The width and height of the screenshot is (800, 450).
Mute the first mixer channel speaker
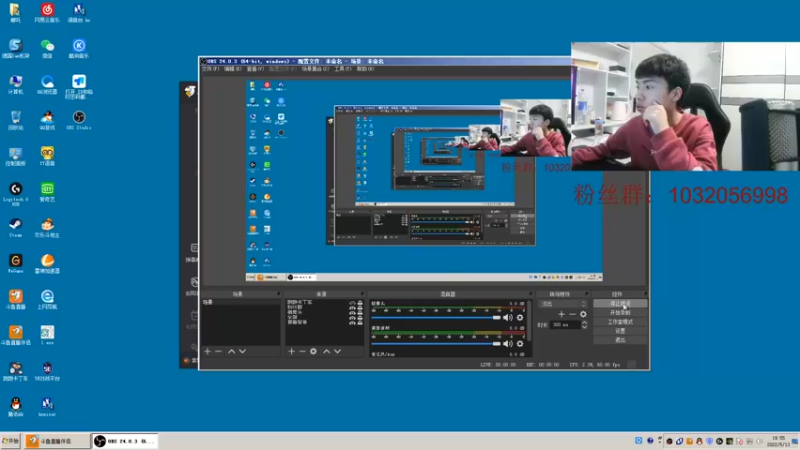click(508, 317)
